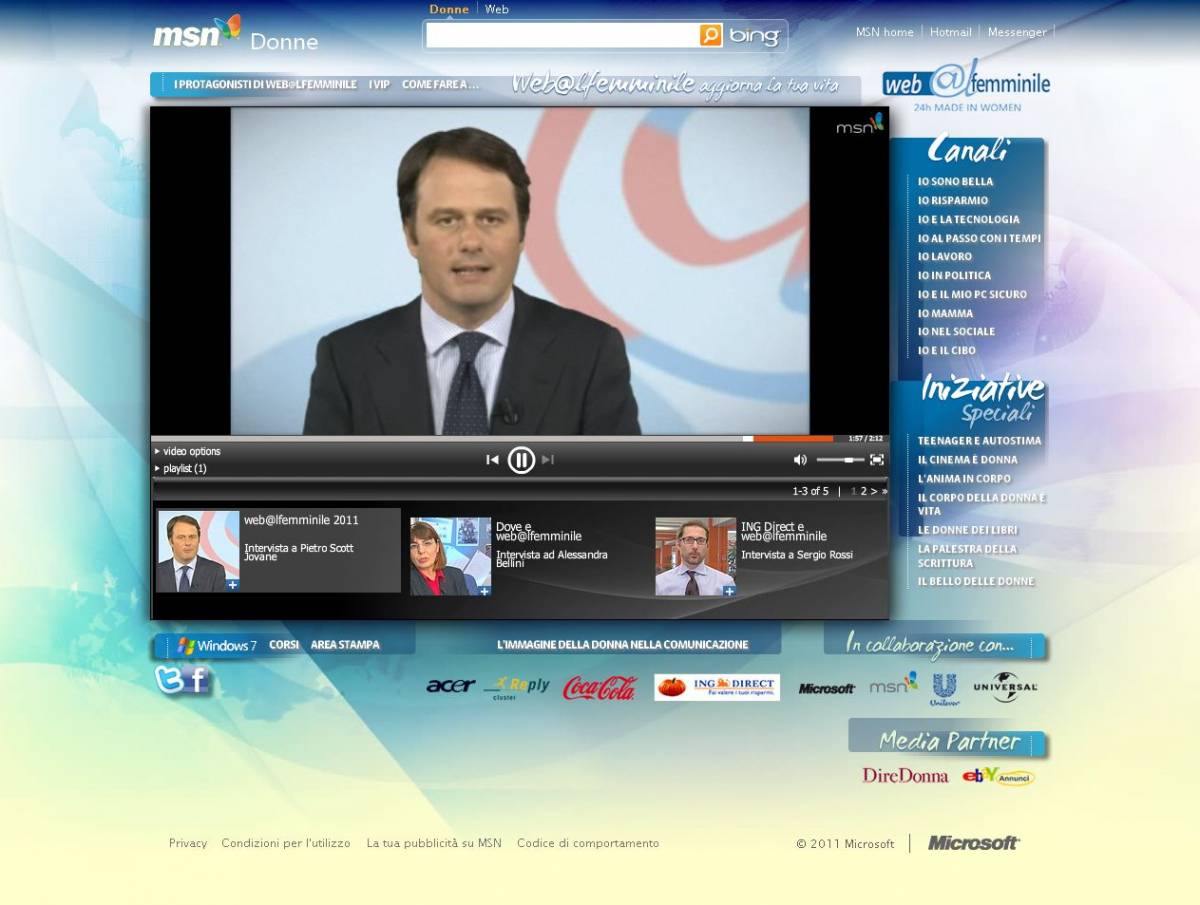Click the small MSN logo in partners row
This screenshot has width=1200, height=905.
893,685
